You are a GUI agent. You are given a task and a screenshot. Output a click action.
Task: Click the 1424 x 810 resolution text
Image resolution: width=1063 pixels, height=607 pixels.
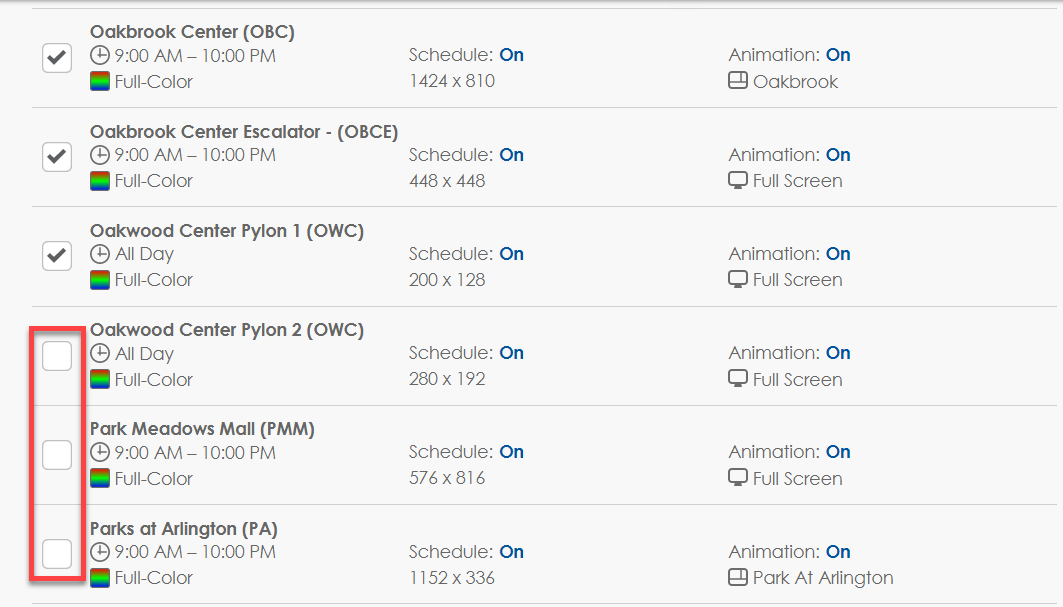(x=452, y=81)
